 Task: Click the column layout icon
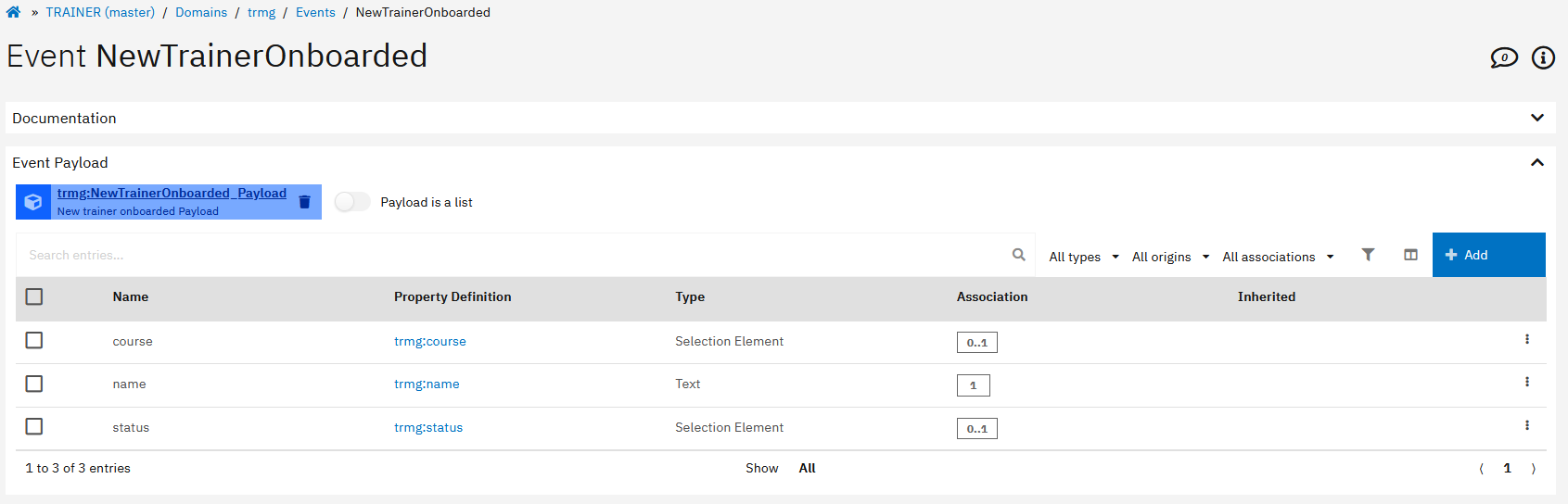[x=1410, y=255]
